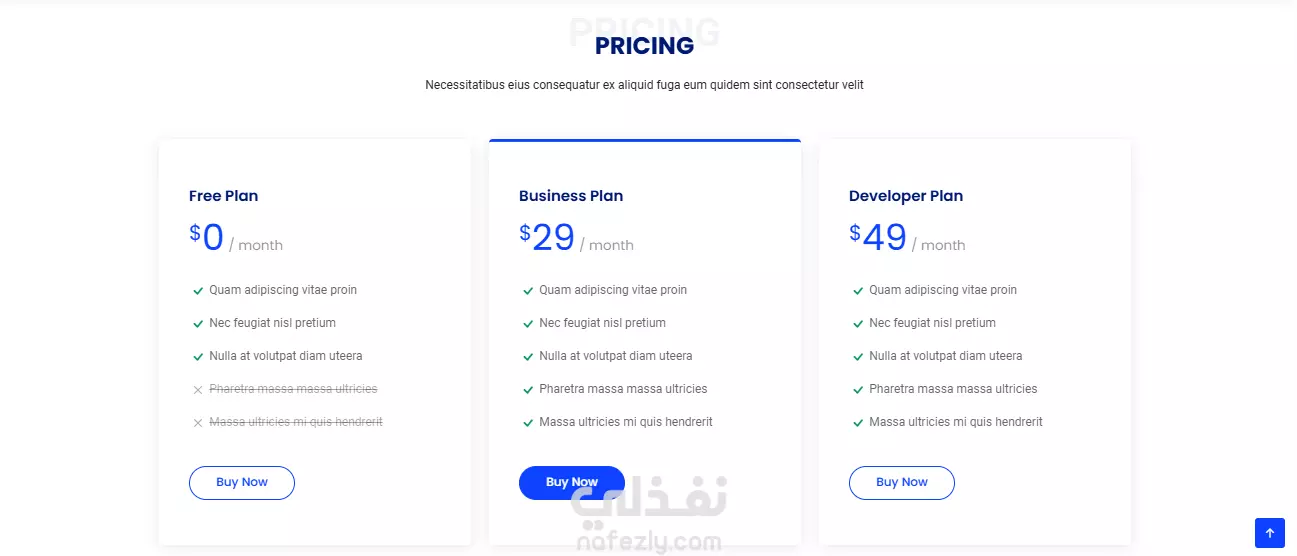Click the $49 price in Developer Plan
Screen dimensions: 1297x556
[x=878, y=238]
